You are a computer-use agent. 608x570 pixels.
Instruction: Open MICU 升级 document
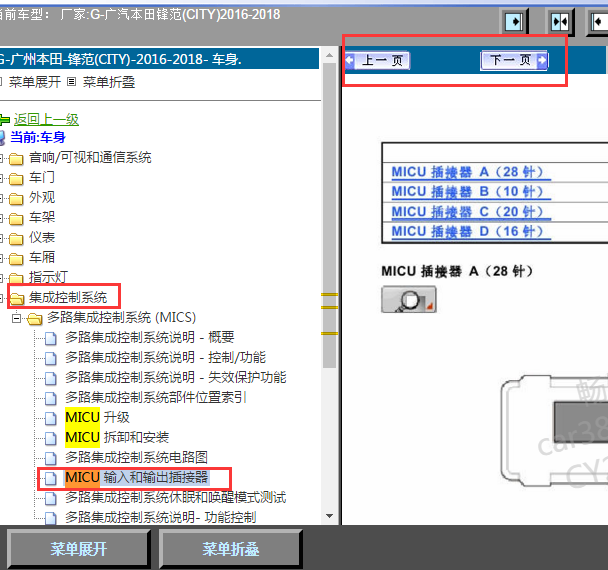point(97,417)
